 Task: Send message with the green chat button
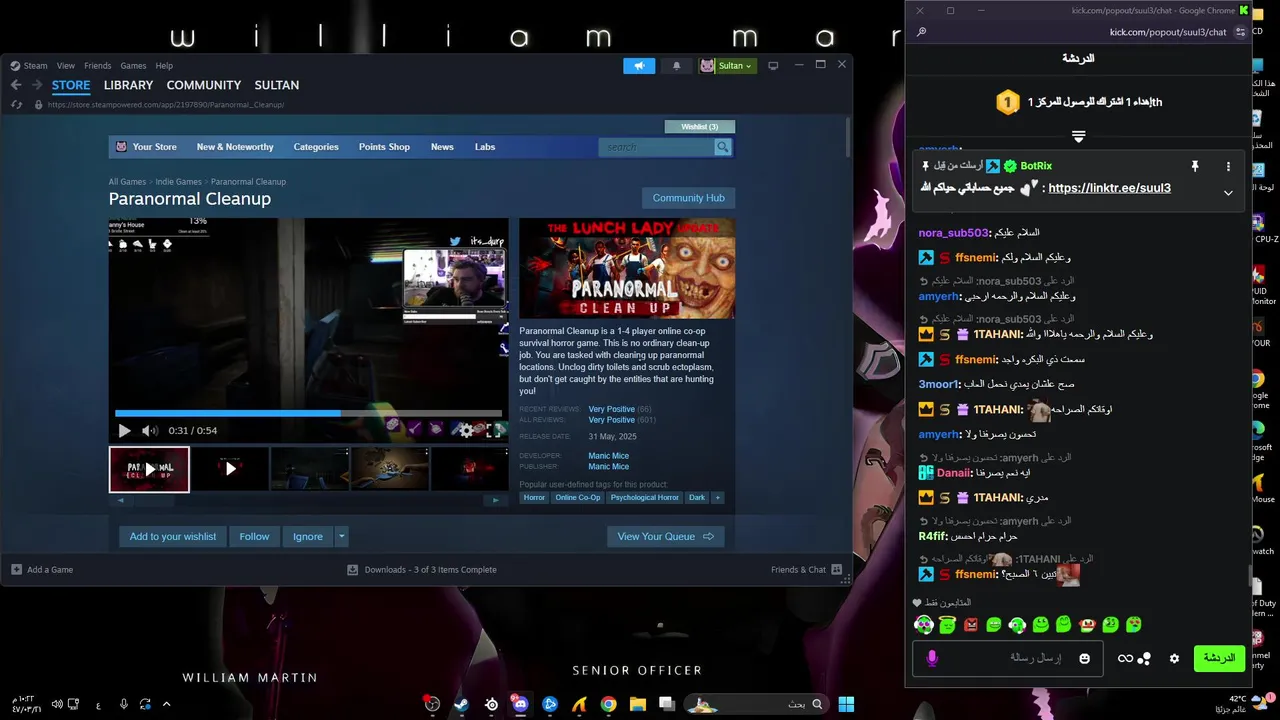(x=1219, y=658)
